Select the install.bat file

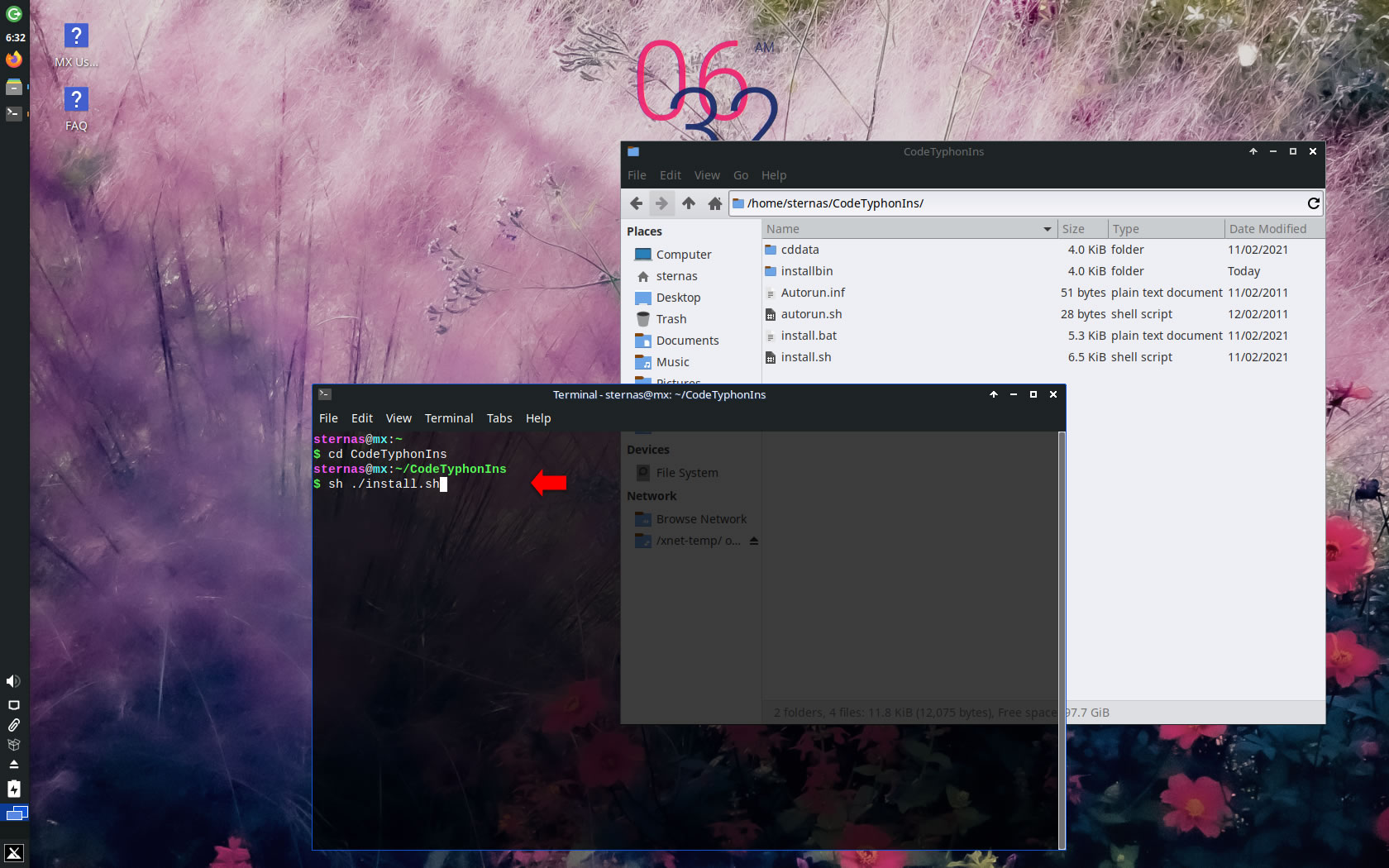click(1042, 336)
